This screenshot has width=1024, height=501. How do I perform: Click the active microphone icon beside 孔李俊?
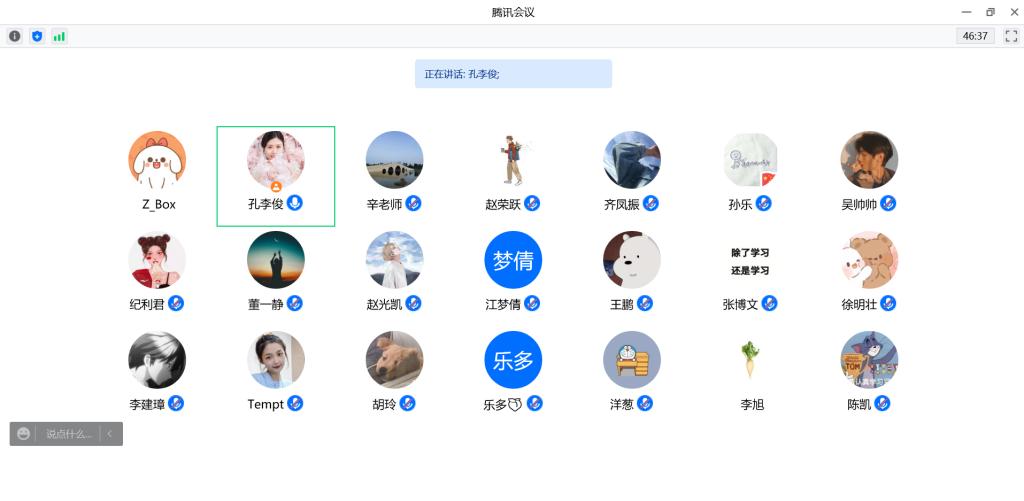tap(295, 203)
